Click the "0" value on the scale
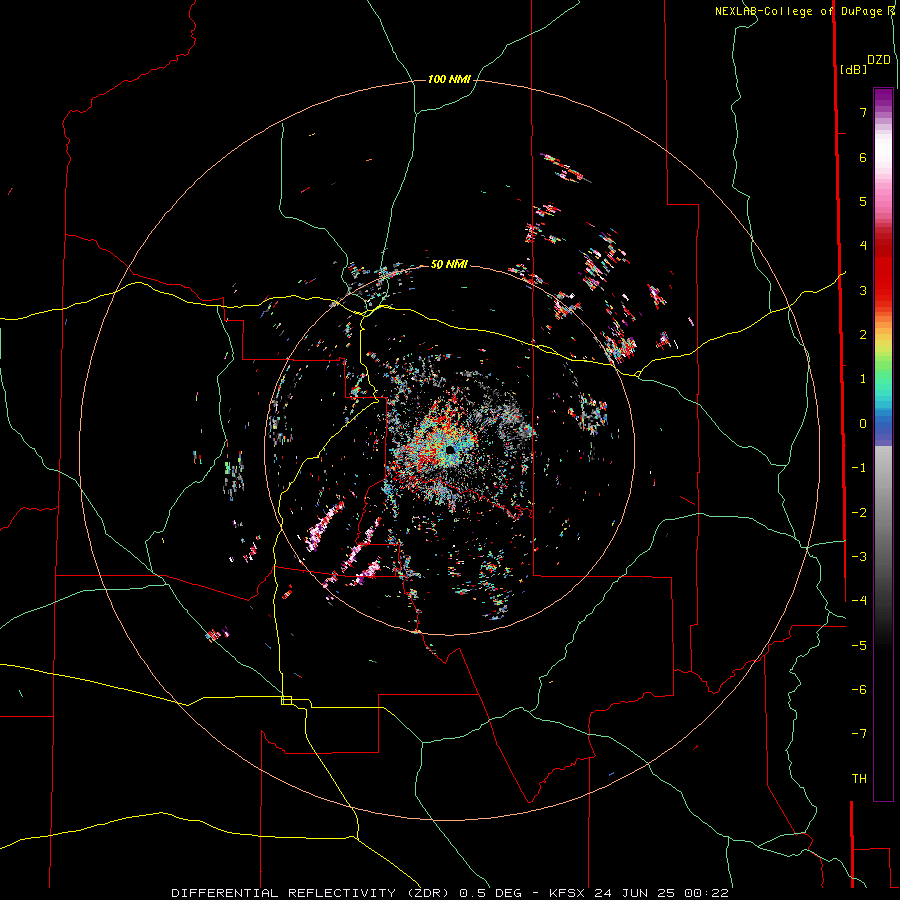The height and width of the screenshot is (900, 900). coord(863,424)
